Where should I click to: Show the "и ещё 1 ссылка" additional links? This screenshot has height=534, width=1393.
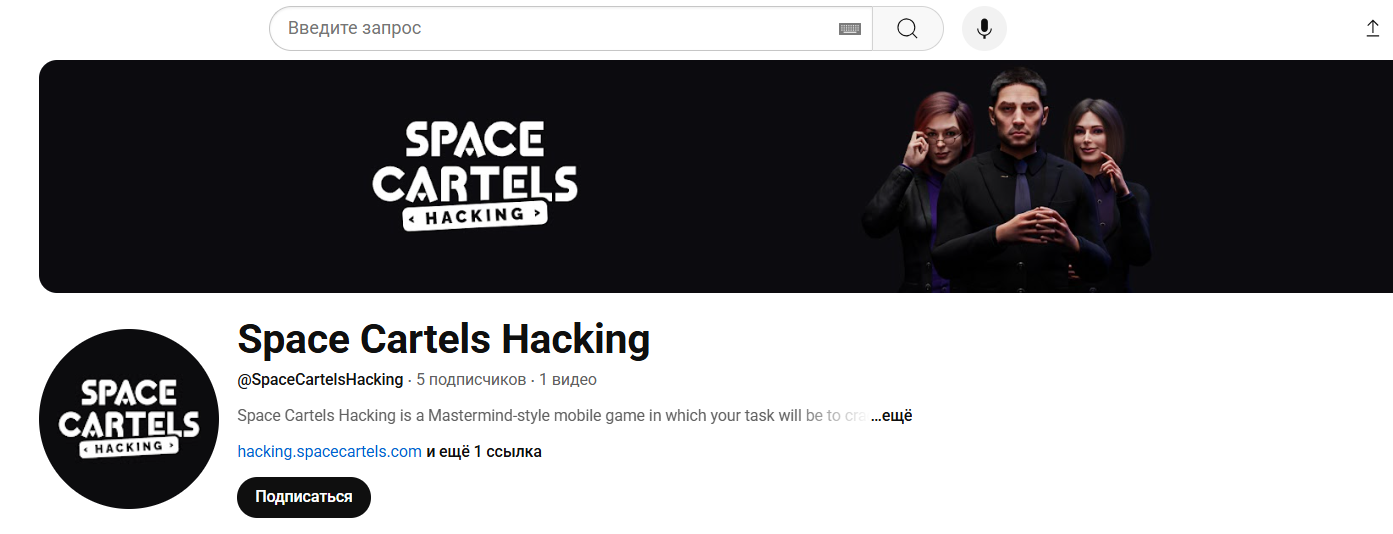coord(484,452)
